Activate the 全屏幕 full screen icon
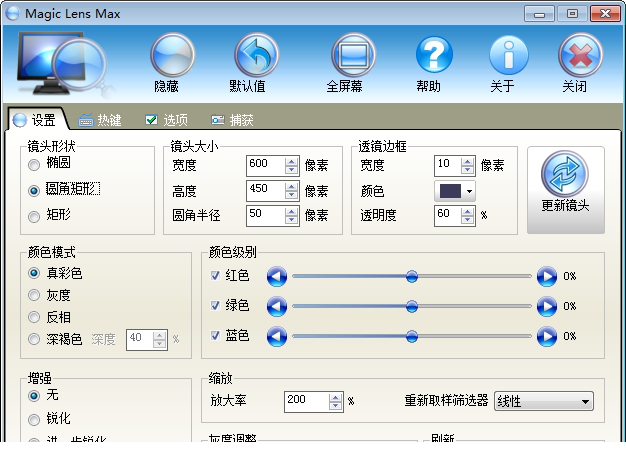 click(x=353, y=55)
